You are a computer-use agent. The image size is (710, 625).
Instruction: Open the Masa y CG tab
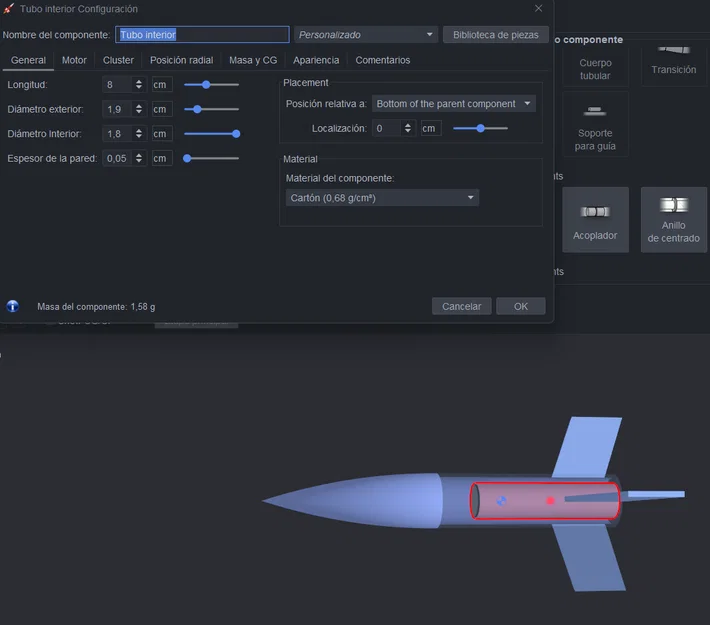[253, 60]
